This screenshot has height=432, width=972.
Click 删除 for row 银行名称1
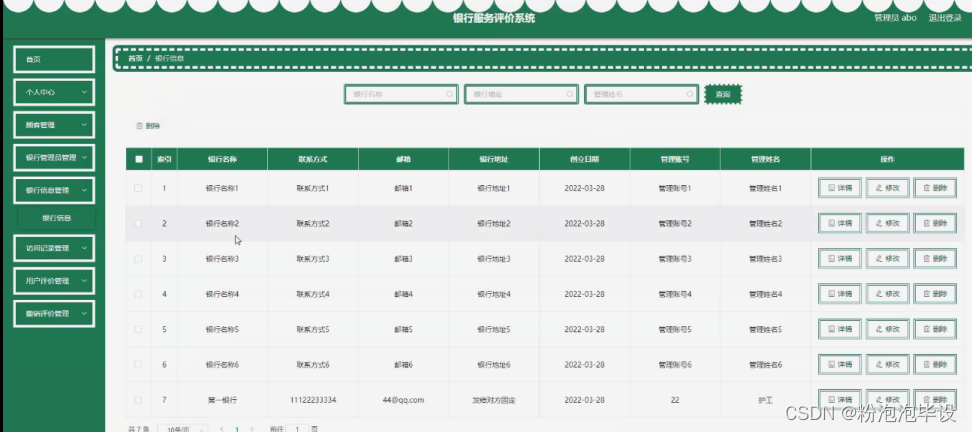click(935, 188)
